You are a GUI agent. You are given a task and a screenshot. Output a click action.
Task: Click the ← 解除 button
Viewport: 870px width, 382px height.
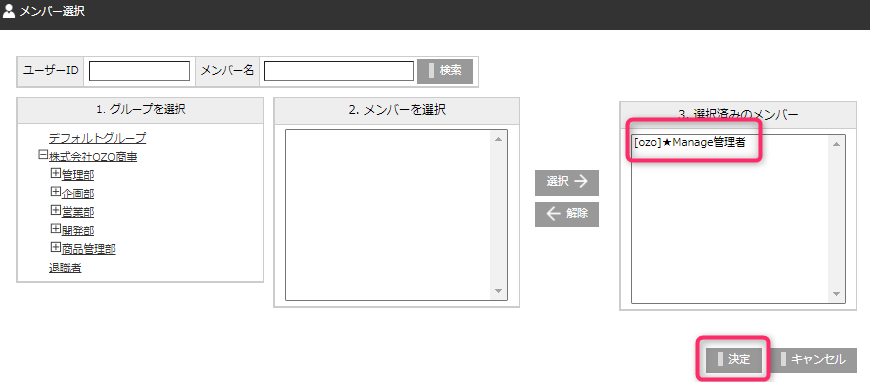(566, 214)
